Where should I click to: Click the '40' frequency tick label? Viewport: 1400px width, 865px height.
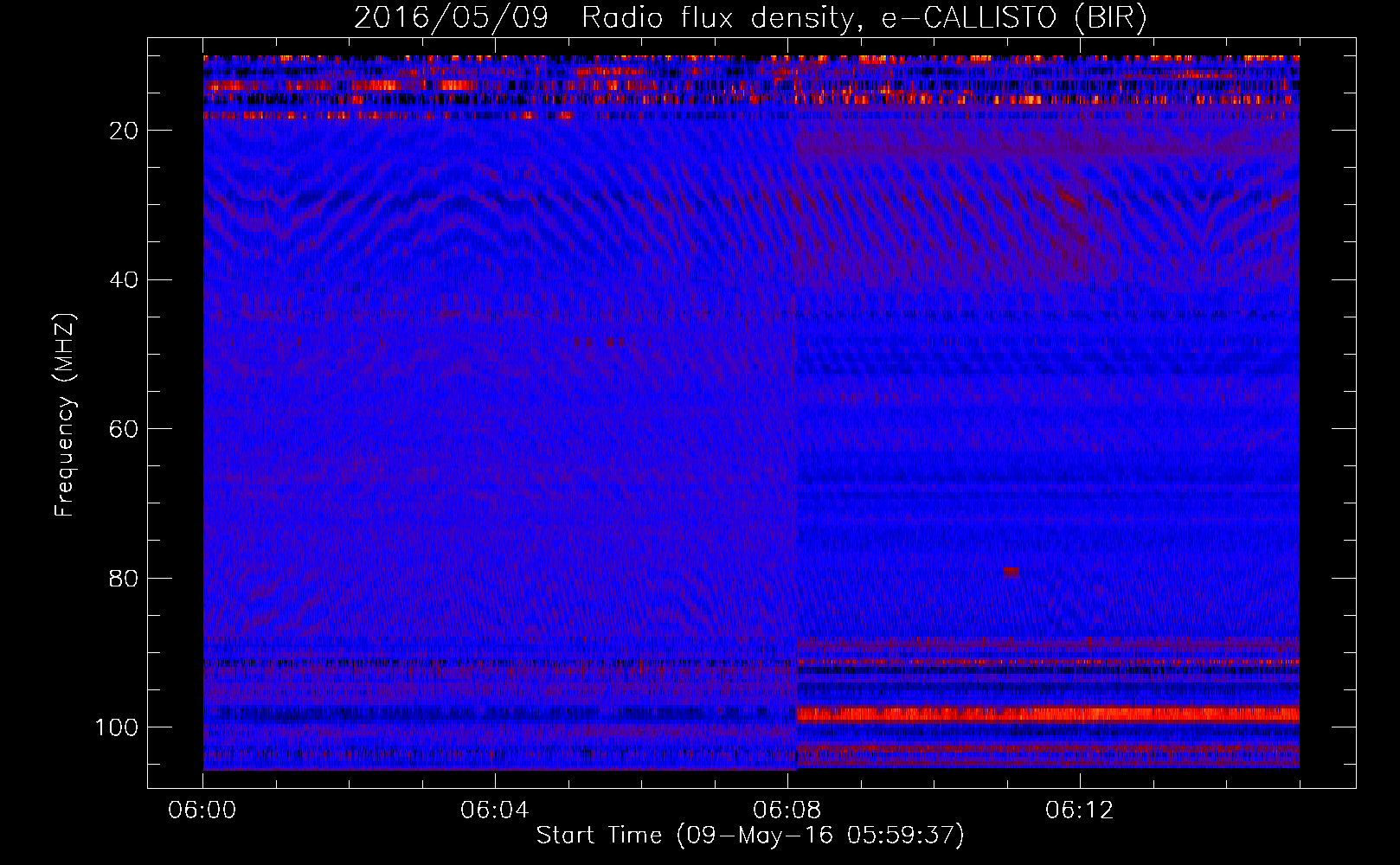125,280
